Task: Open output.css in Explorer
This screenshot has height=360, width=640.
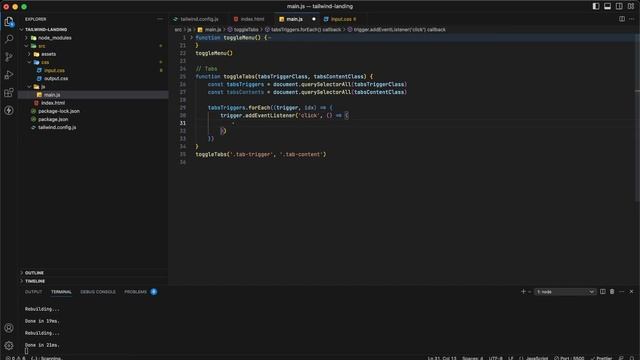Action: tap(56, 78)
